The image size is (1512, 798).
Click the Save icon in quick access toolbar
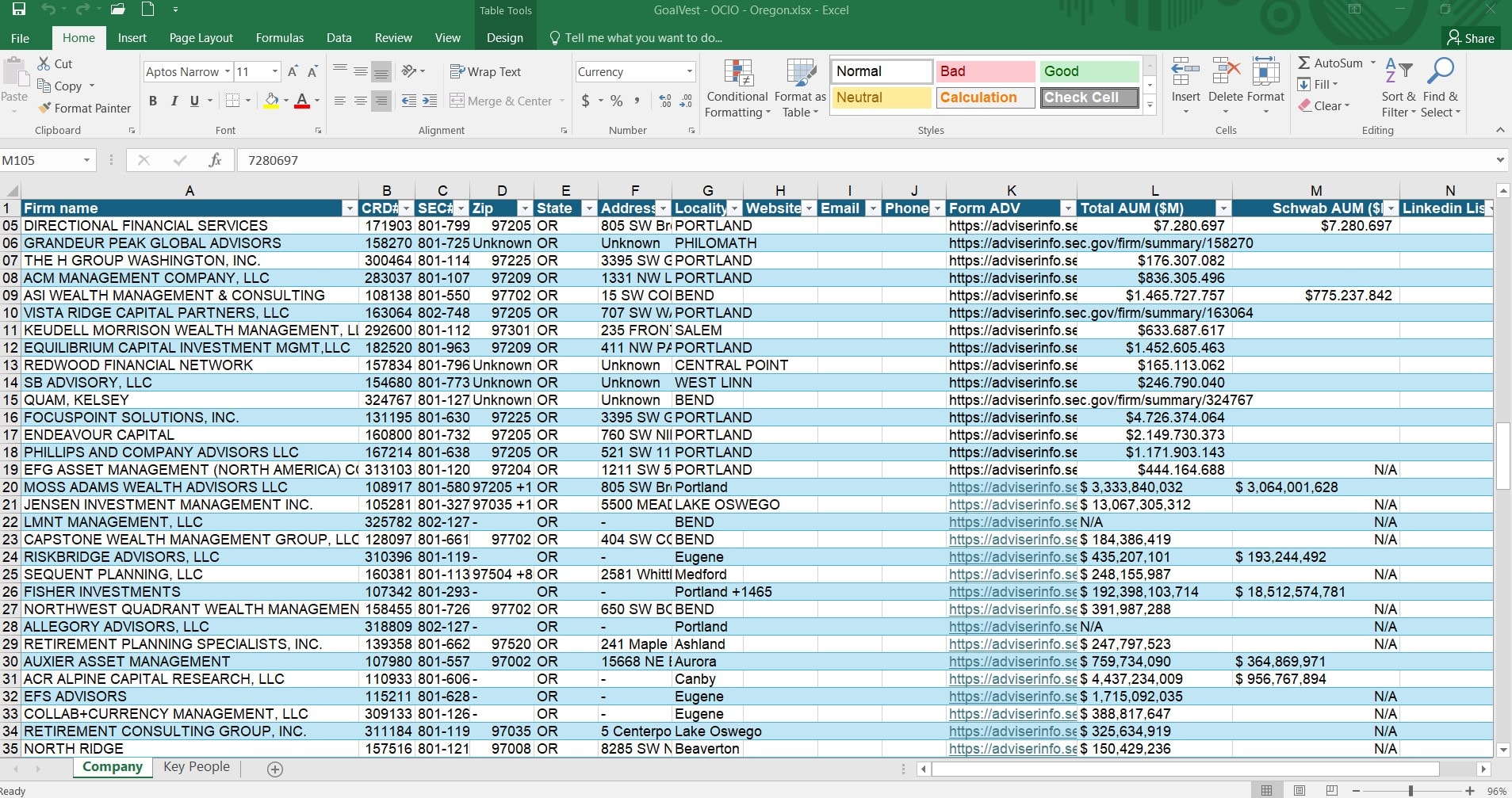click(19, 10)
